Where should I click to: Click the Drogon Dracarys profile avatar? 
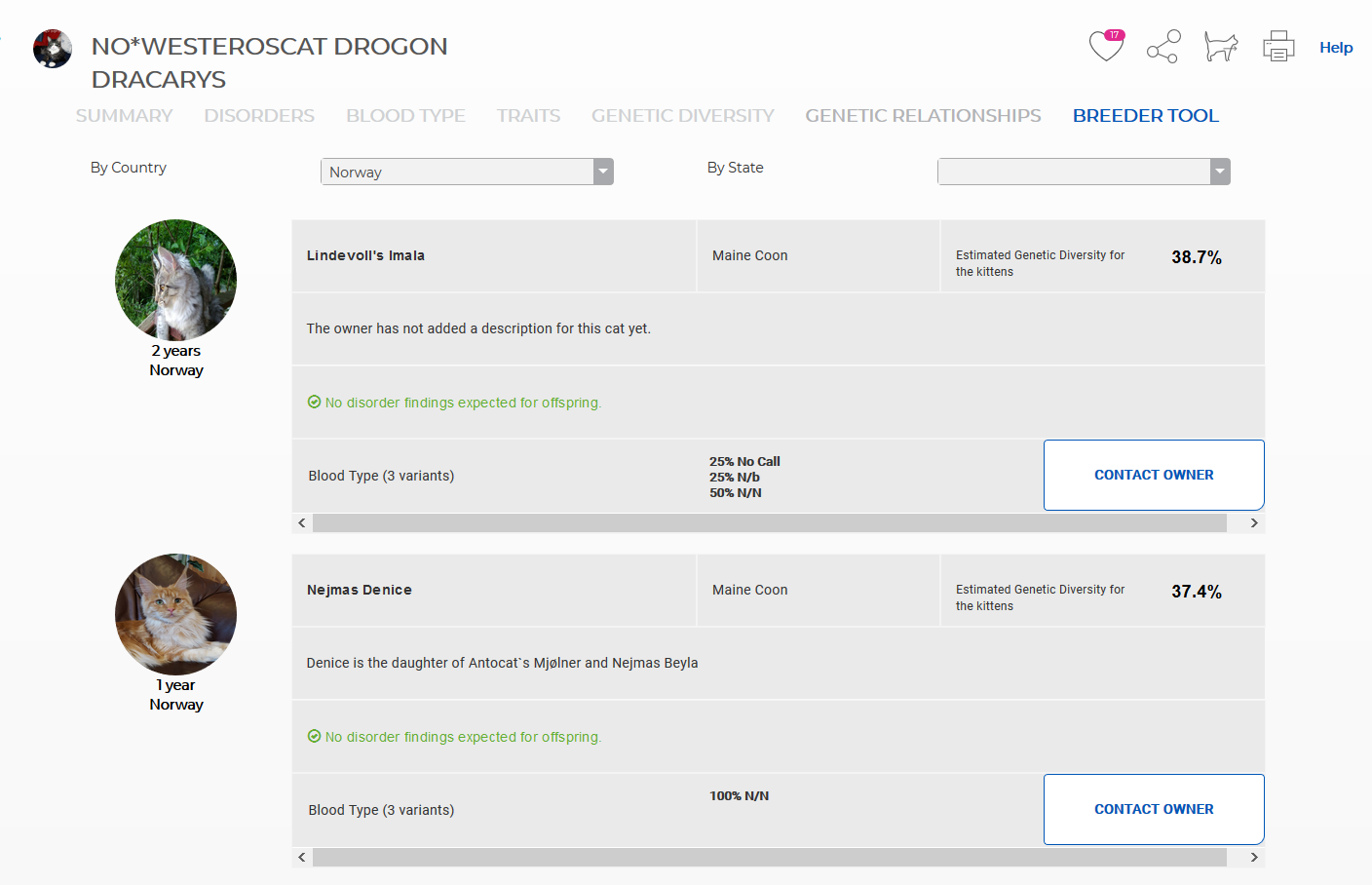tap(53, 49)
